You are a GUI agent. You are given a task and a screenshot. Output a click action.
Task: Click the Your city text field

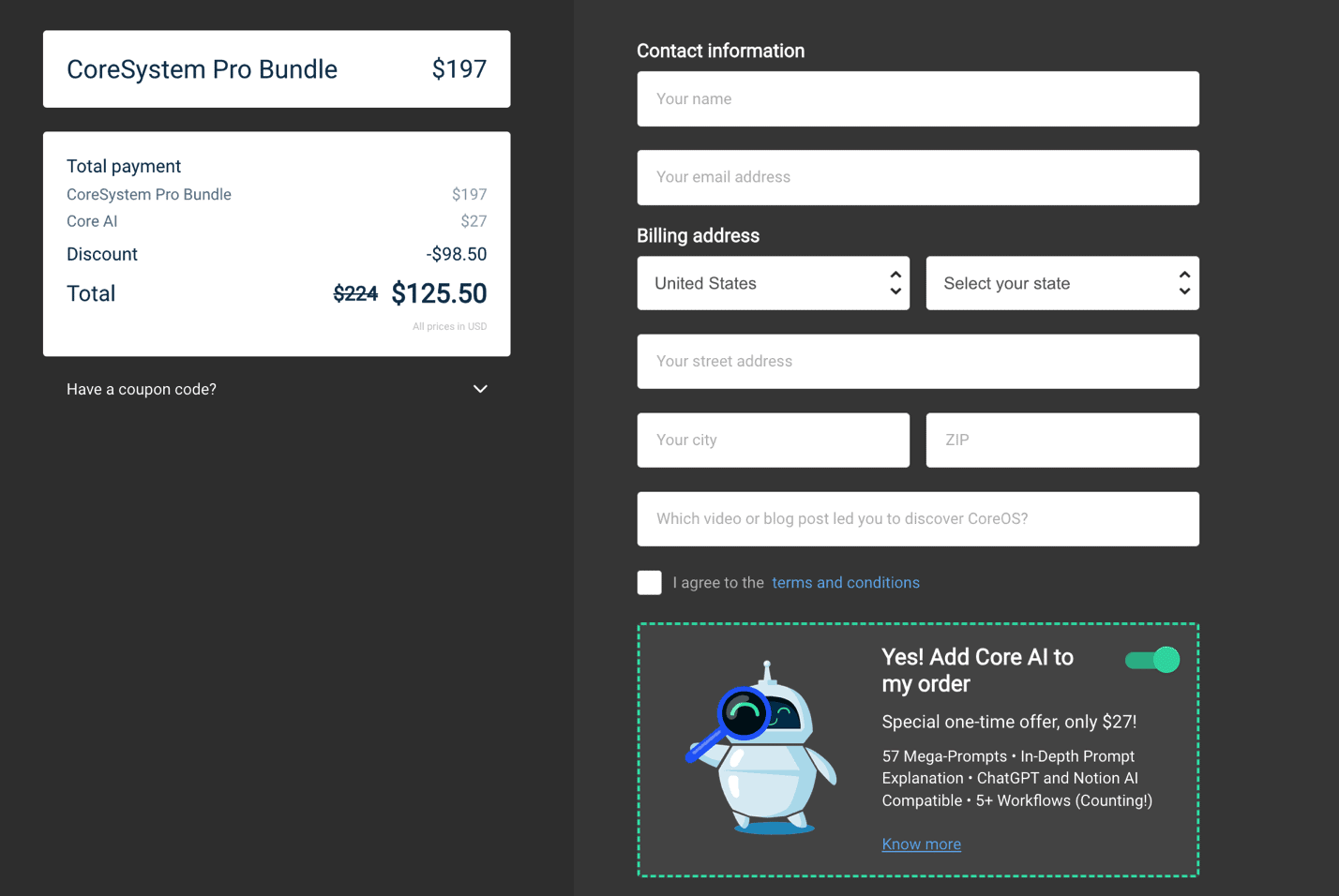coord(773,441)
